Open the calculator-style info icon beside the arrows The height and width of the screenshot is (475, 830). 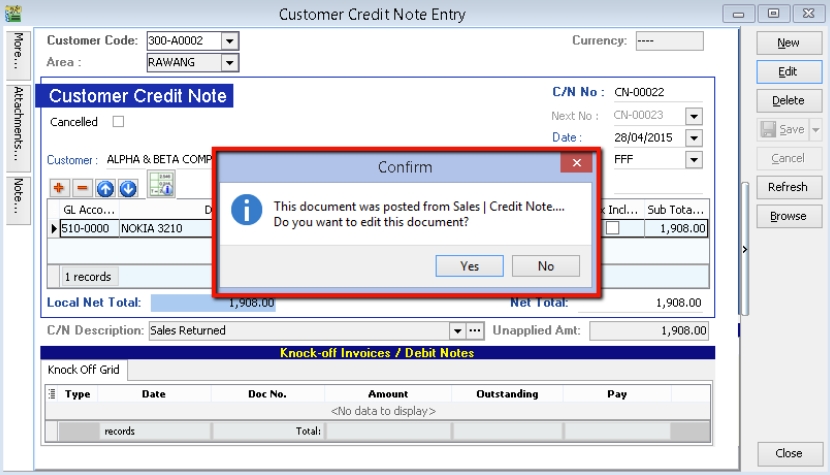tap(161, 184)
